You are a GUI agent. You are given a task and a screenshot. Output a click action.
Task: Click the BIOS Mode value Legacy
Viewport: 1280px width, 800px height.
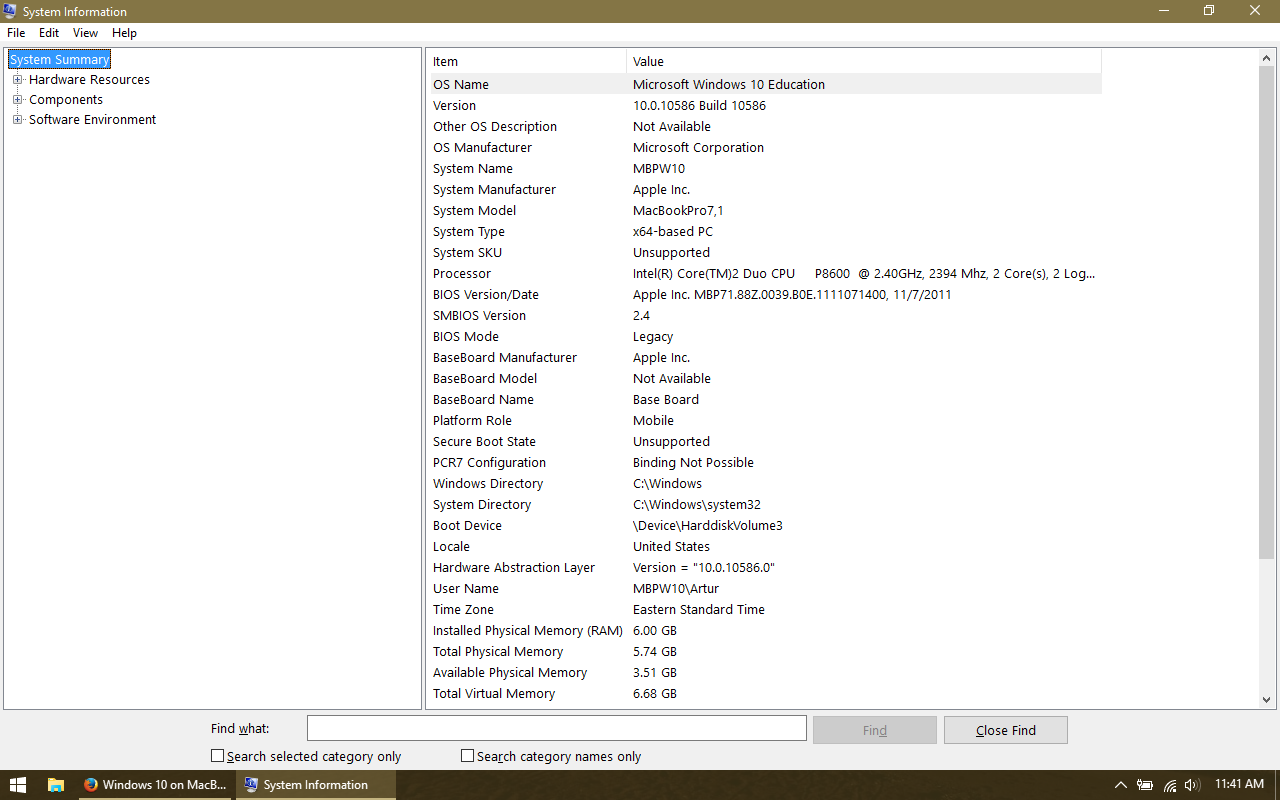(653, 337)
